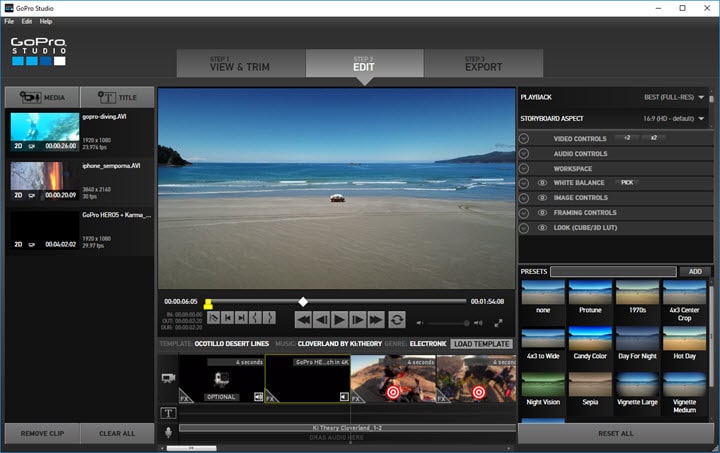Viewport: 720px width, 453px height.
Task: Open the Edit menu
Action: pos(27,21)
